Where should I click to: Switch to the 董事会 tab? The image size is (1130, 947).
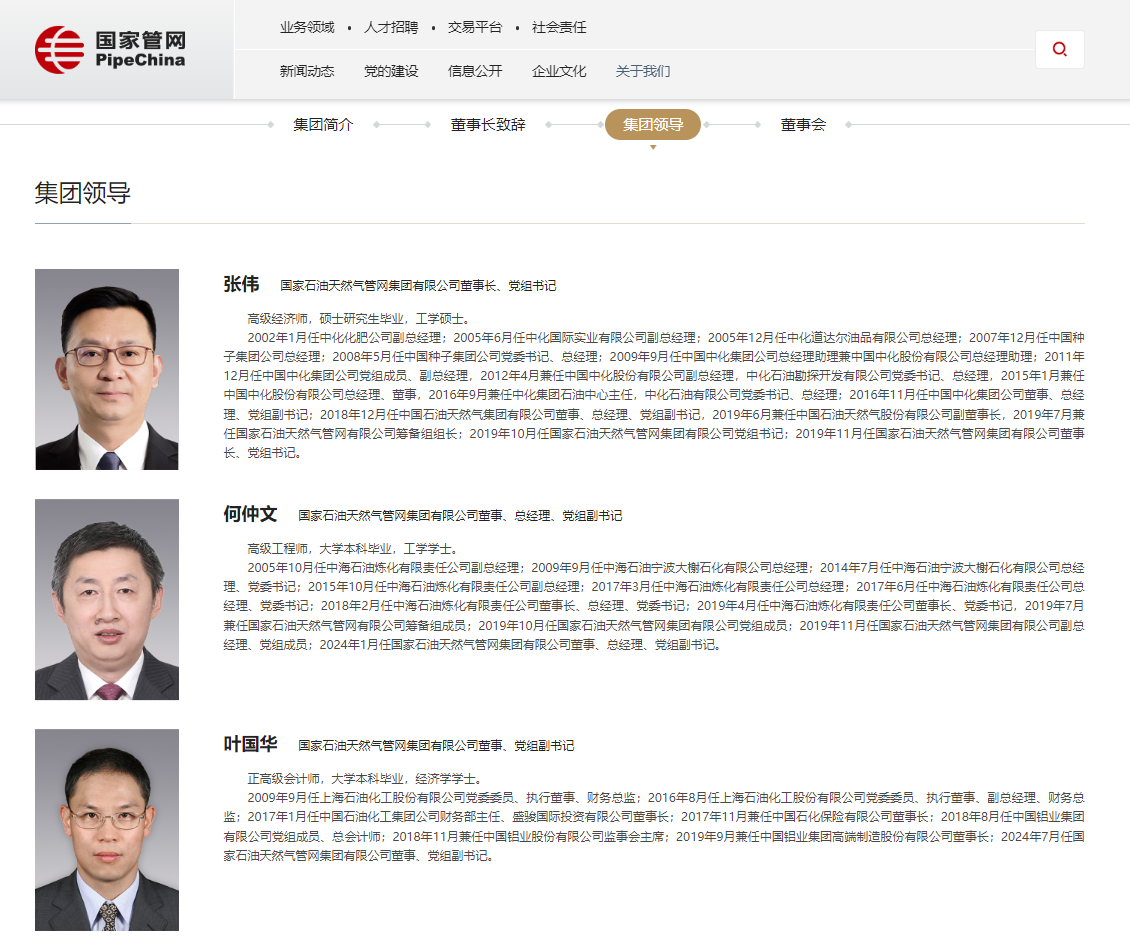[x=803, y=124]
